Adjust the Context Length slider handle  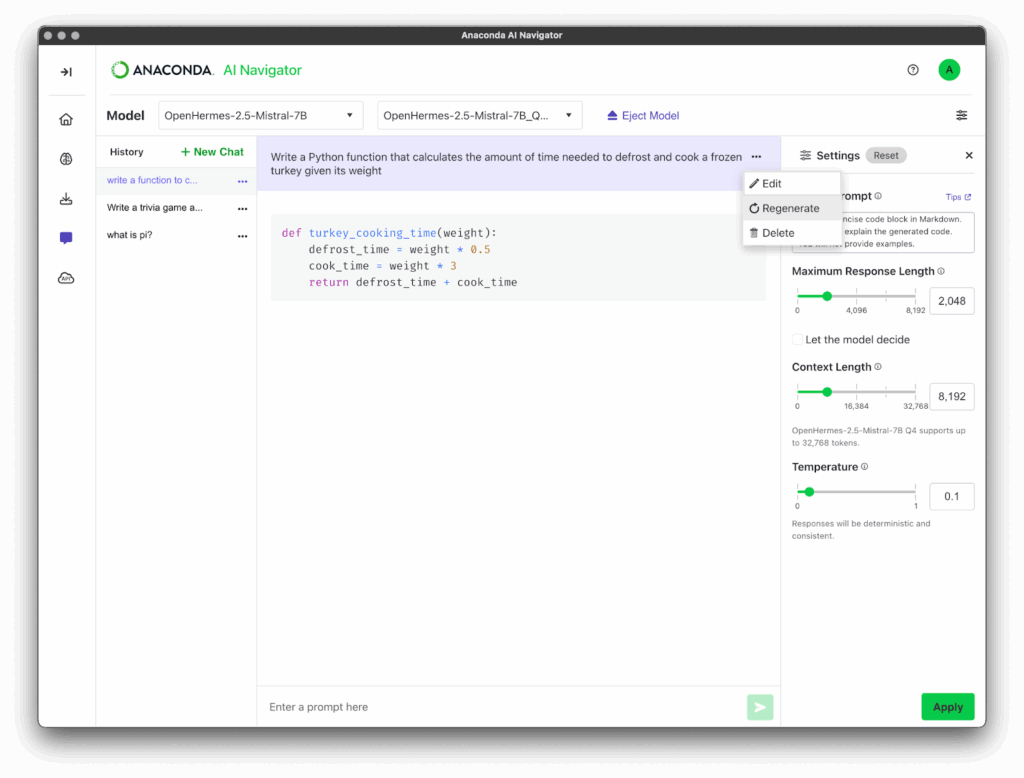[x=827, y=392]
